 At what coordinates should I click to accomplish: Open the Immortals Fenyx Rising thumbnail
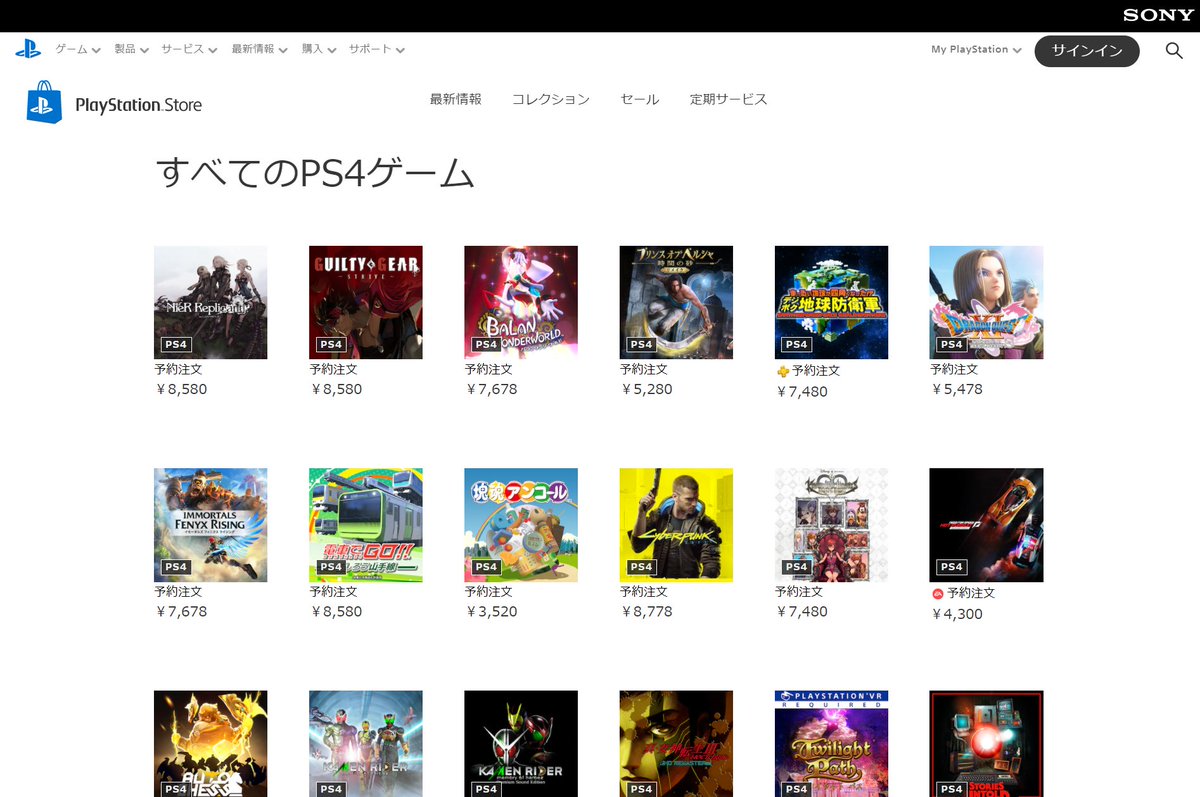pyautogui.click(x=211, y=525)
